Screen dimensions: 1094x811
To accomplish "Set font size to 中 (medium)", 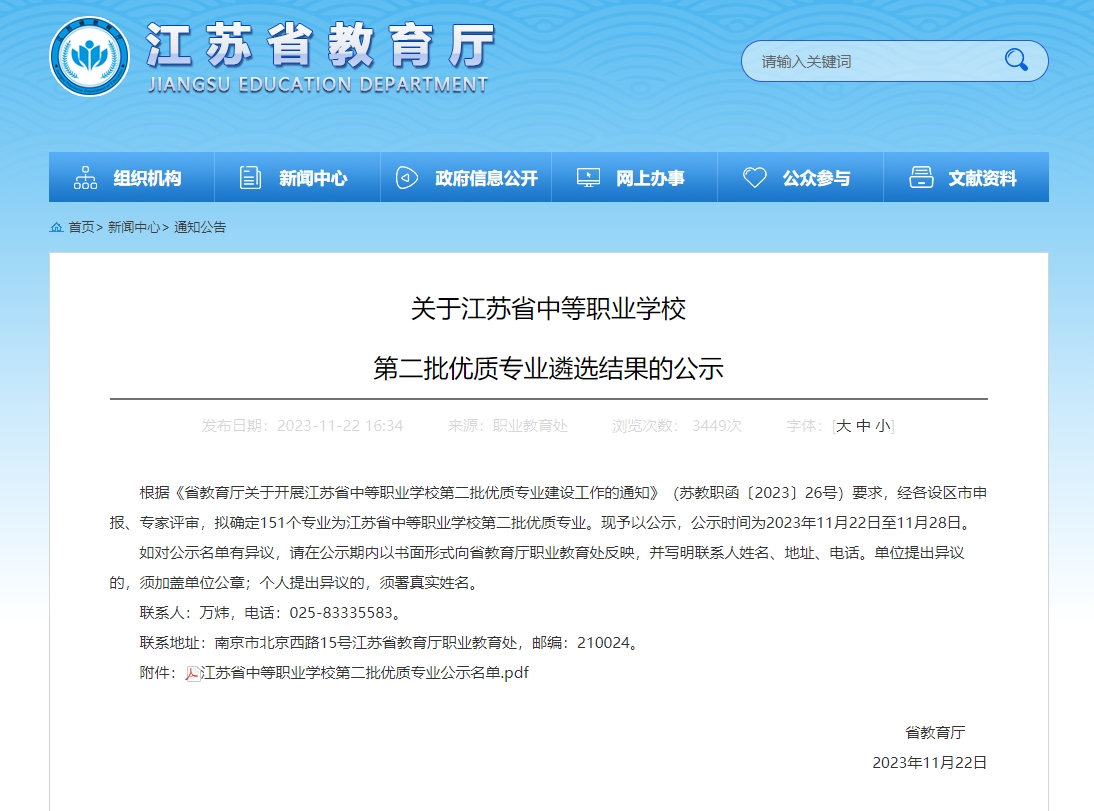I will (863, 426).
